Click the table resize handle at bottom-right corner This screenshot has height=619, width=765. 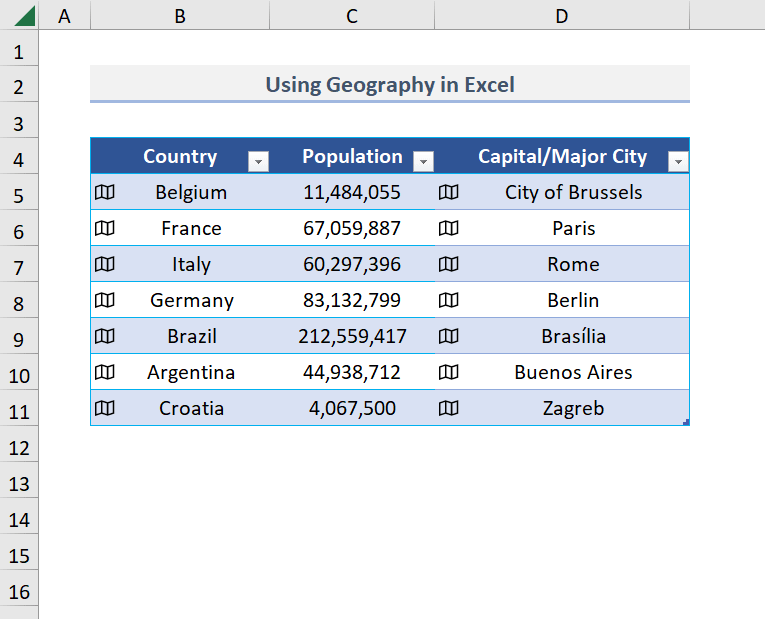(686, 423)
